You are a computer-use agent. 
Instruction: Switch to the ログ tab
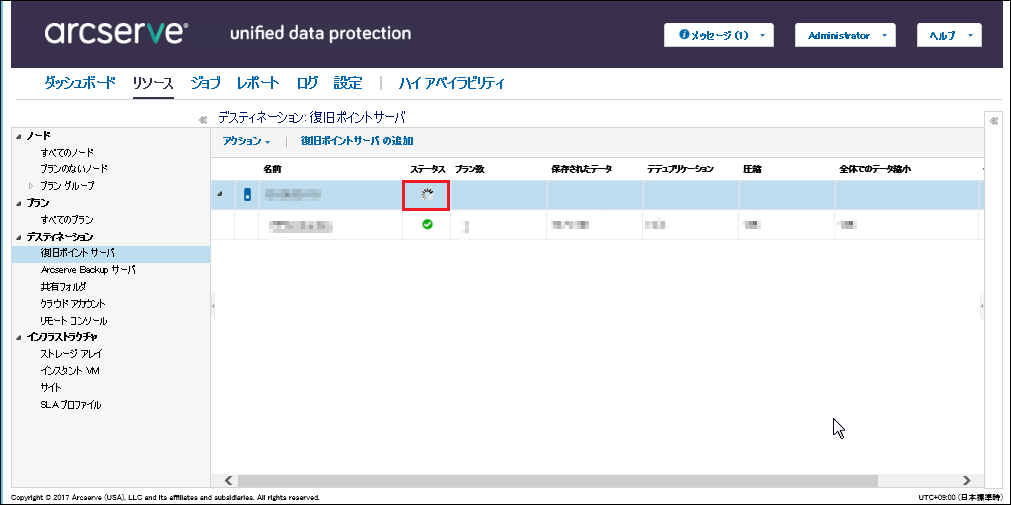point(307,83)
